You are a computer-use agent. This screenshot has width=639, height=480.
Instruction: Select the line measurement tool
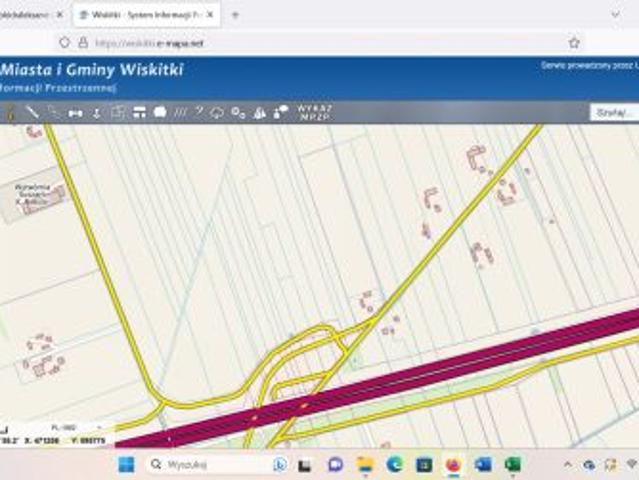(x=32, y=112)
